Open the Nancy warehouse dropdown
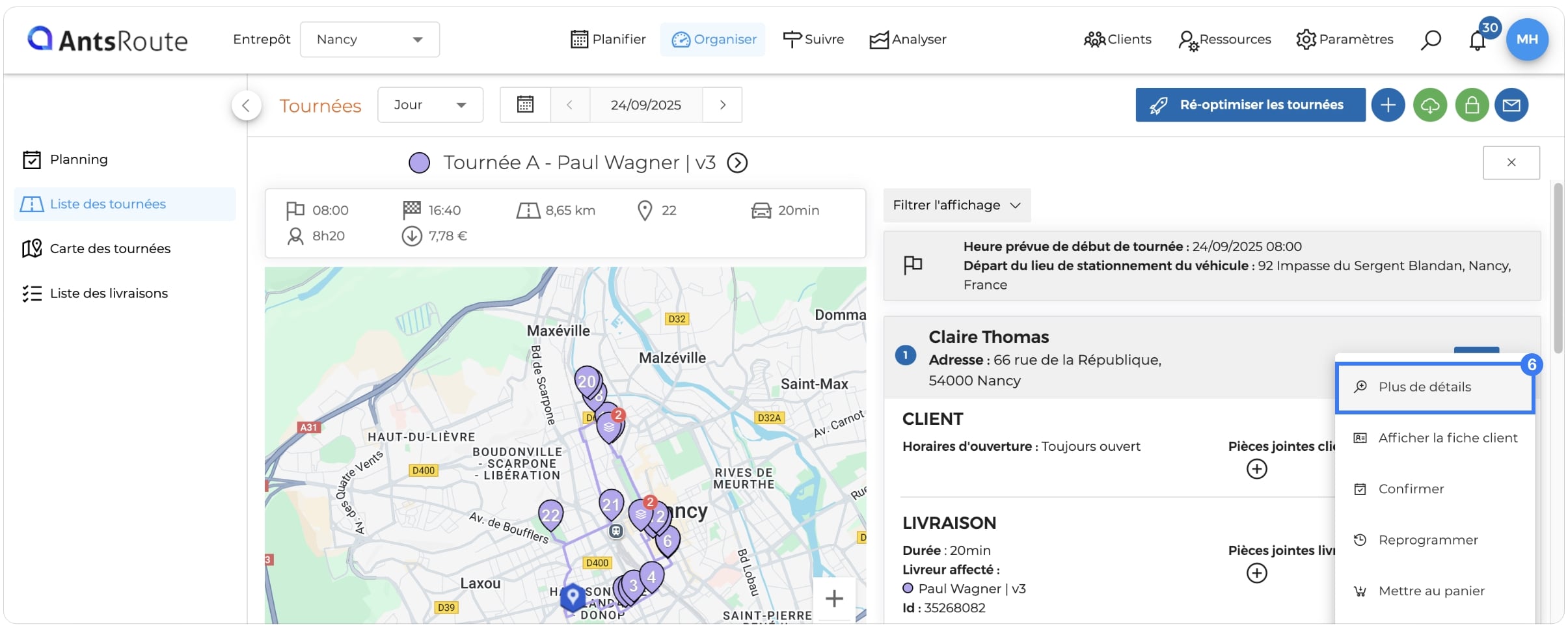Image resolution: width=1568 pixels, height=633 pixels. pos(370,40)
